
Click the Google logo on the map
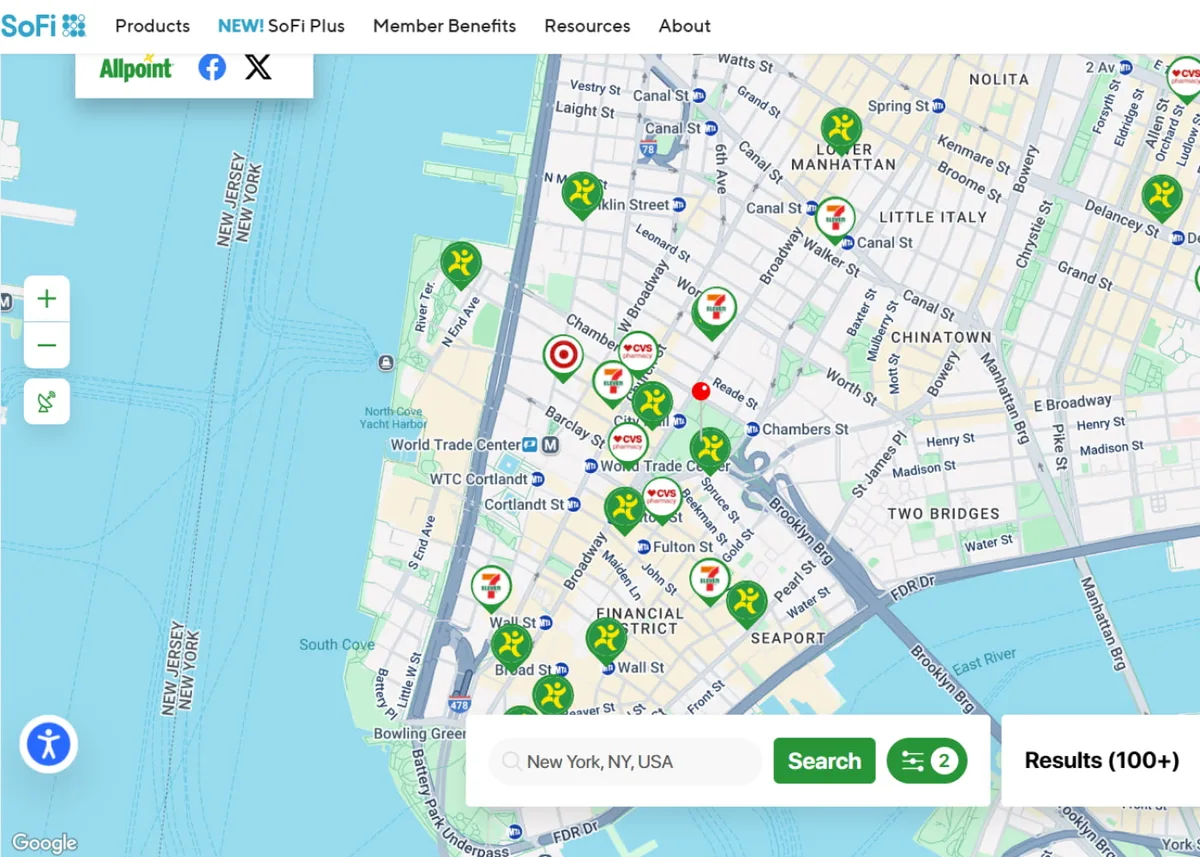pyautogui.click(x=44, y=843)
